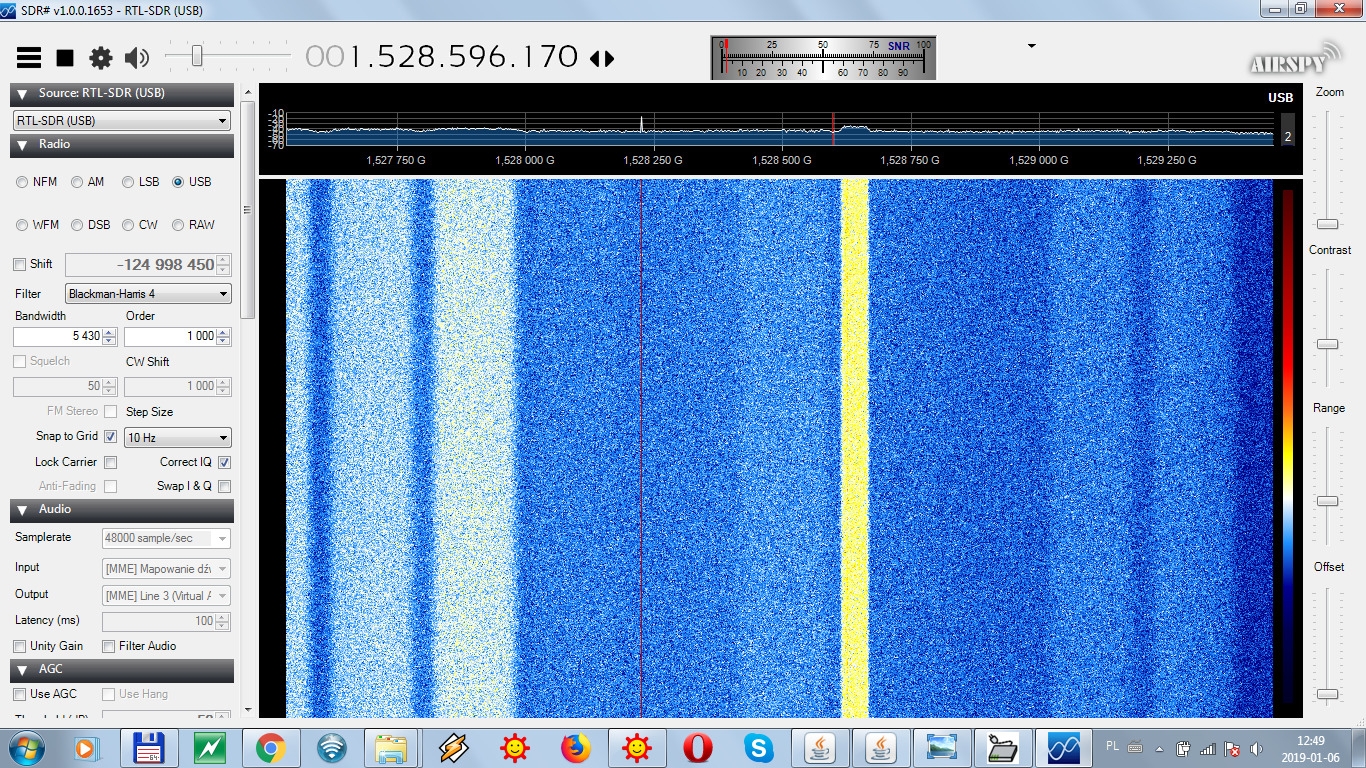Image resolution: width=1366 pixels, height=768 pixels.
Task: Open Windows Explorer folder icon
Action: point(393,747)
